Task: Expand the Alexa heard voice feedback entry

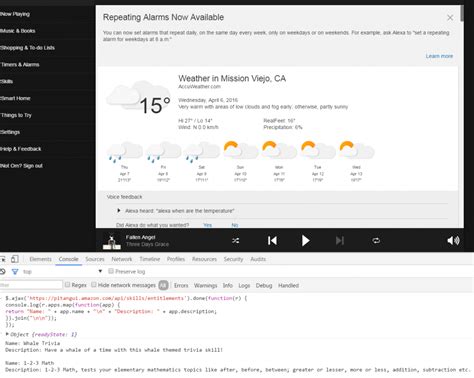Action: 119,211
